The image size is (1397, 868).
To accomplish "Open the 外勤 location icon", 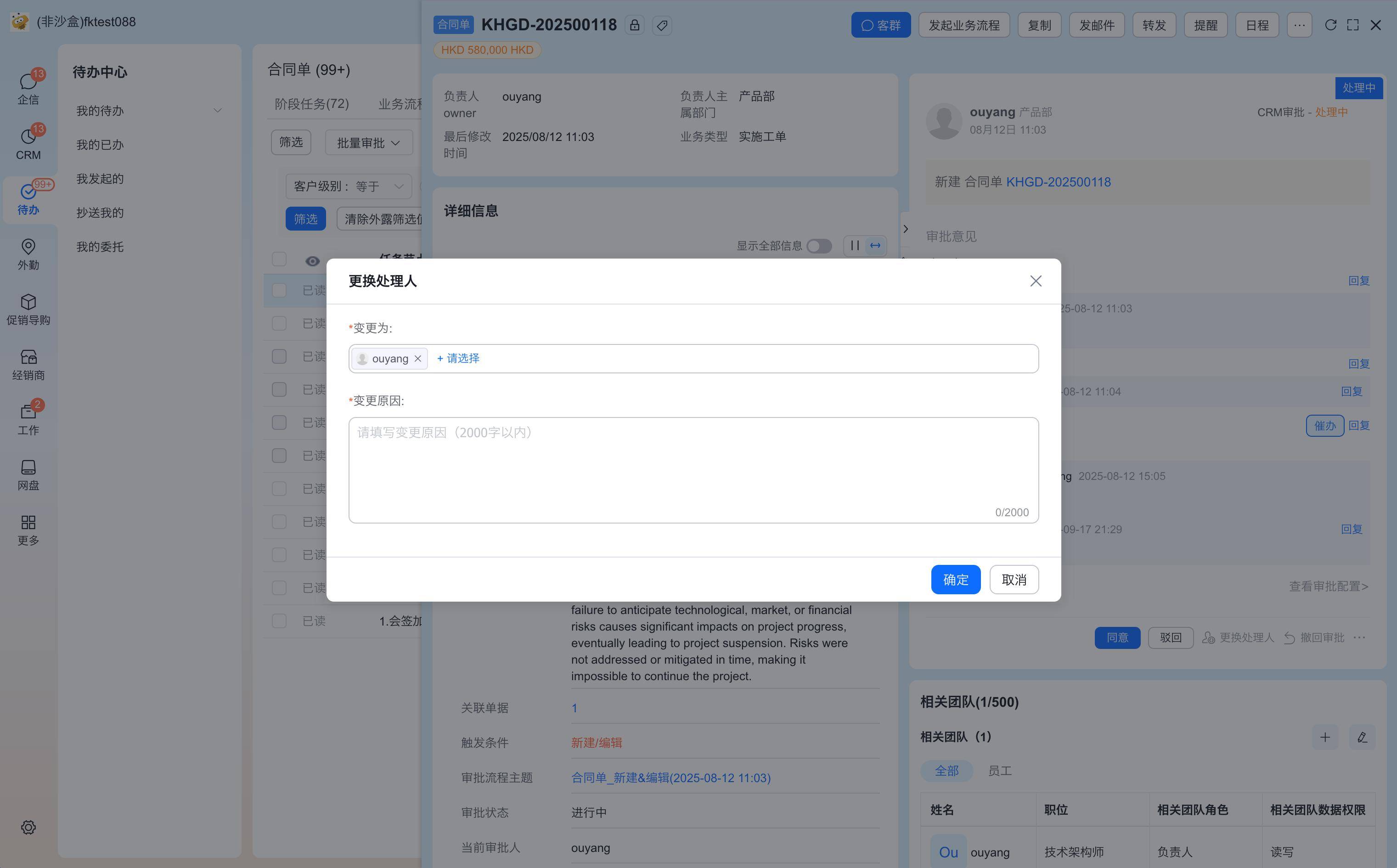I will (28, 253).
